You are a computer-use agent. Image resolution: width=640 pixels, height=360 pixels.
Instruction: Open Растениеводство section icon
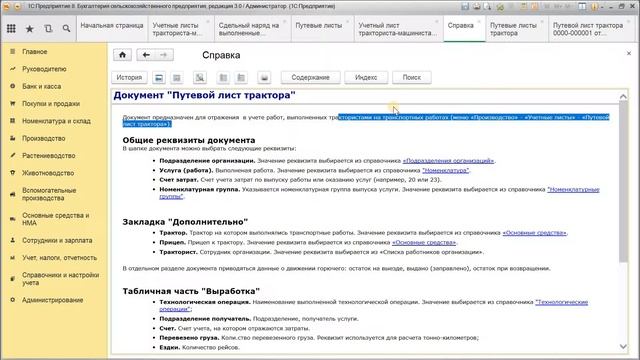(x=13, y=156)
